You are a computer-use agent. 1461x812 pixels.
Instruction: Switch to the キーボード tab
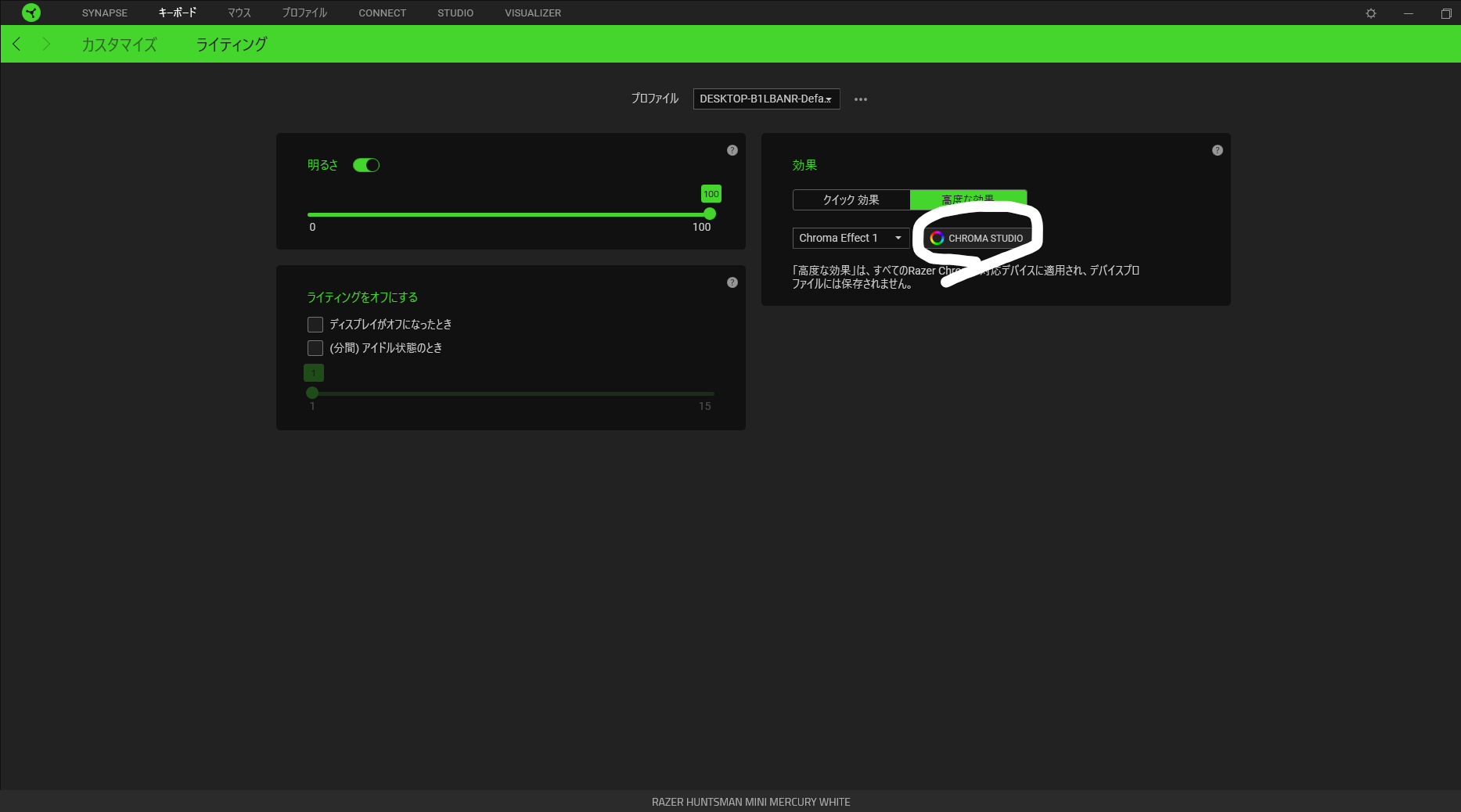[x=178, y=13]
